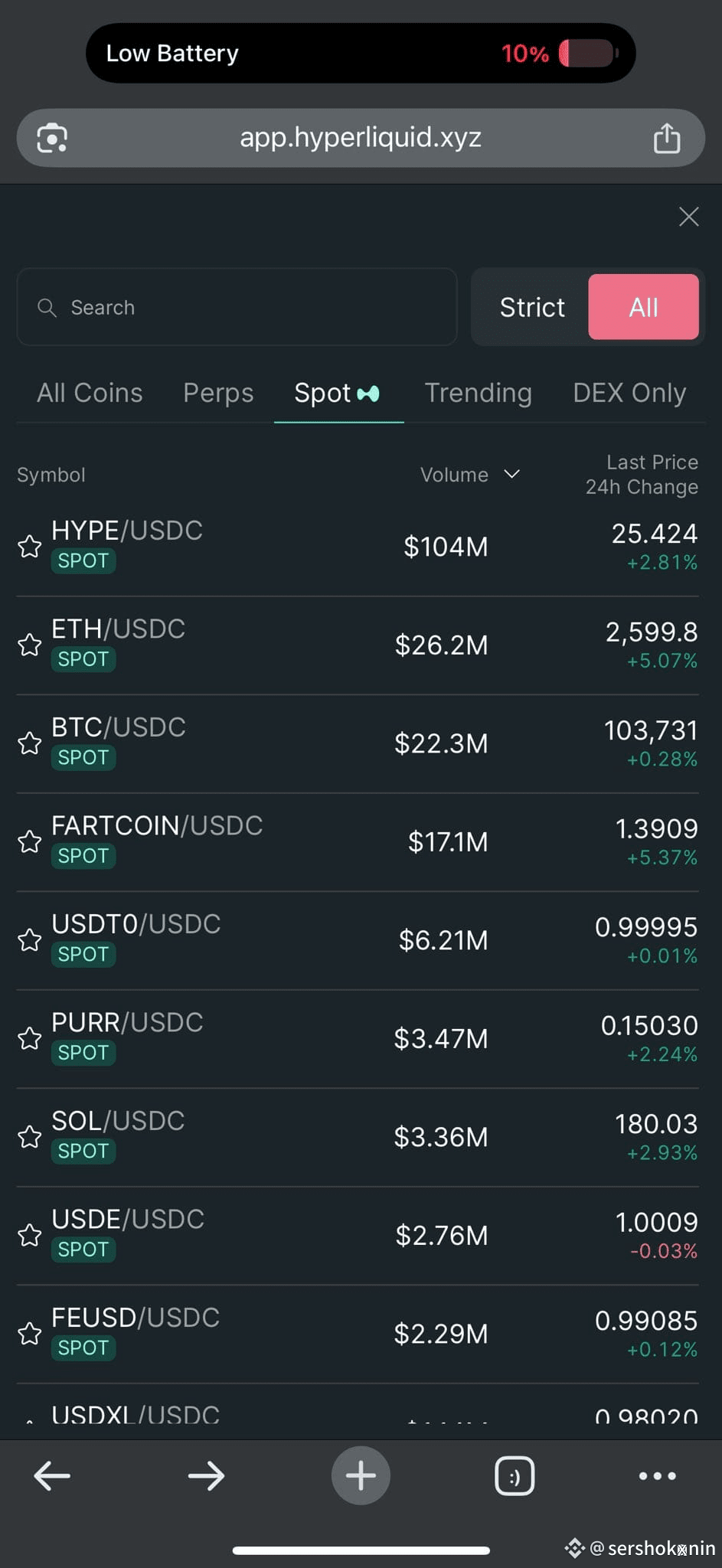Image resolution: width=722 pixels, height=1568 pixels.
Task: Tap the browser share icon
Action: [x=667, y=138]
